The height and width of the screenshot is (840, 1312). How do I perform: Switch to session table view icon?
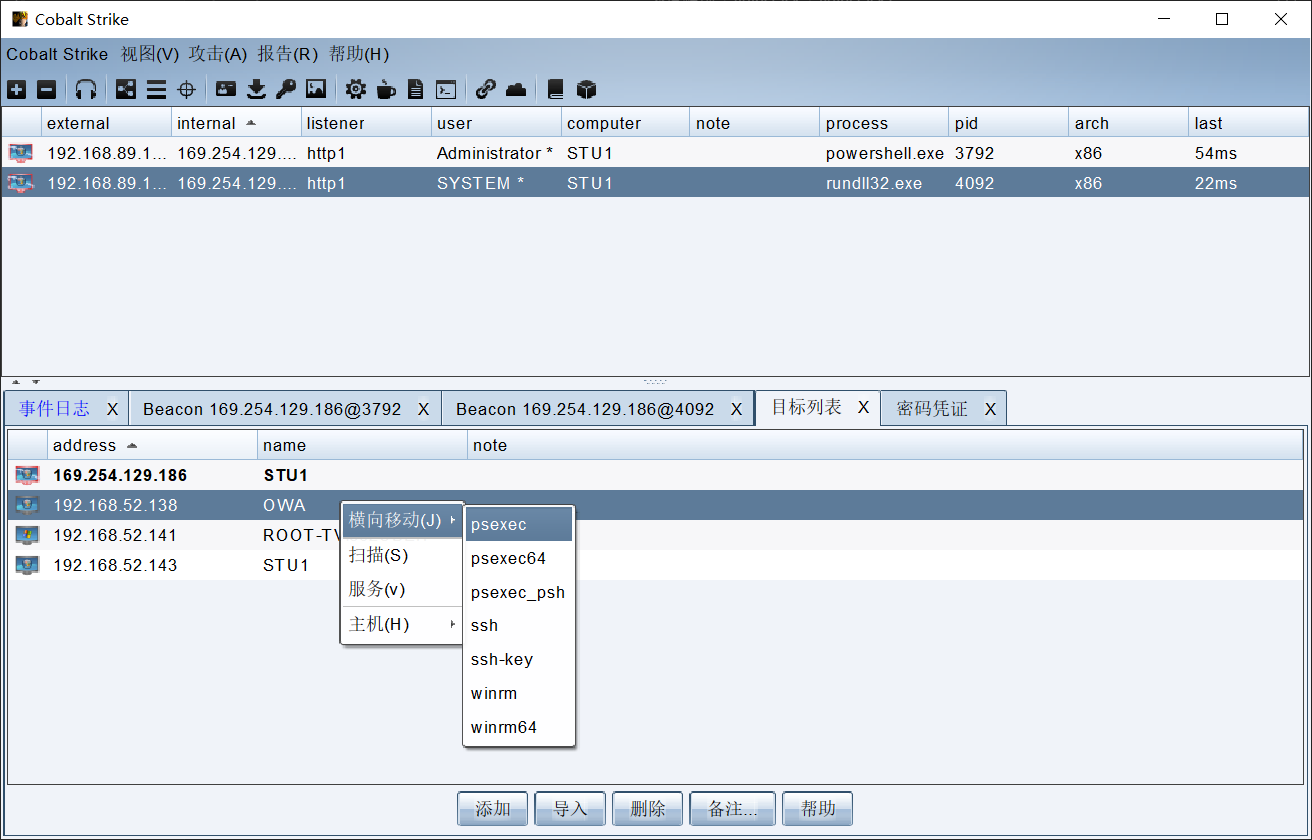click(156, 90)
